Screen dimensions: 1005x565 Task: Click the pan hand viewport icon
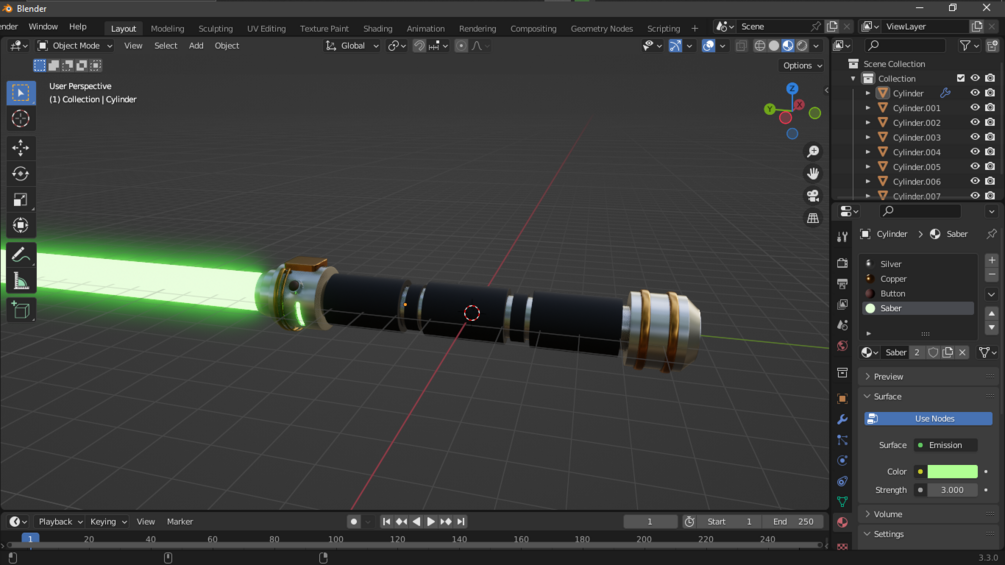(813, 174)
